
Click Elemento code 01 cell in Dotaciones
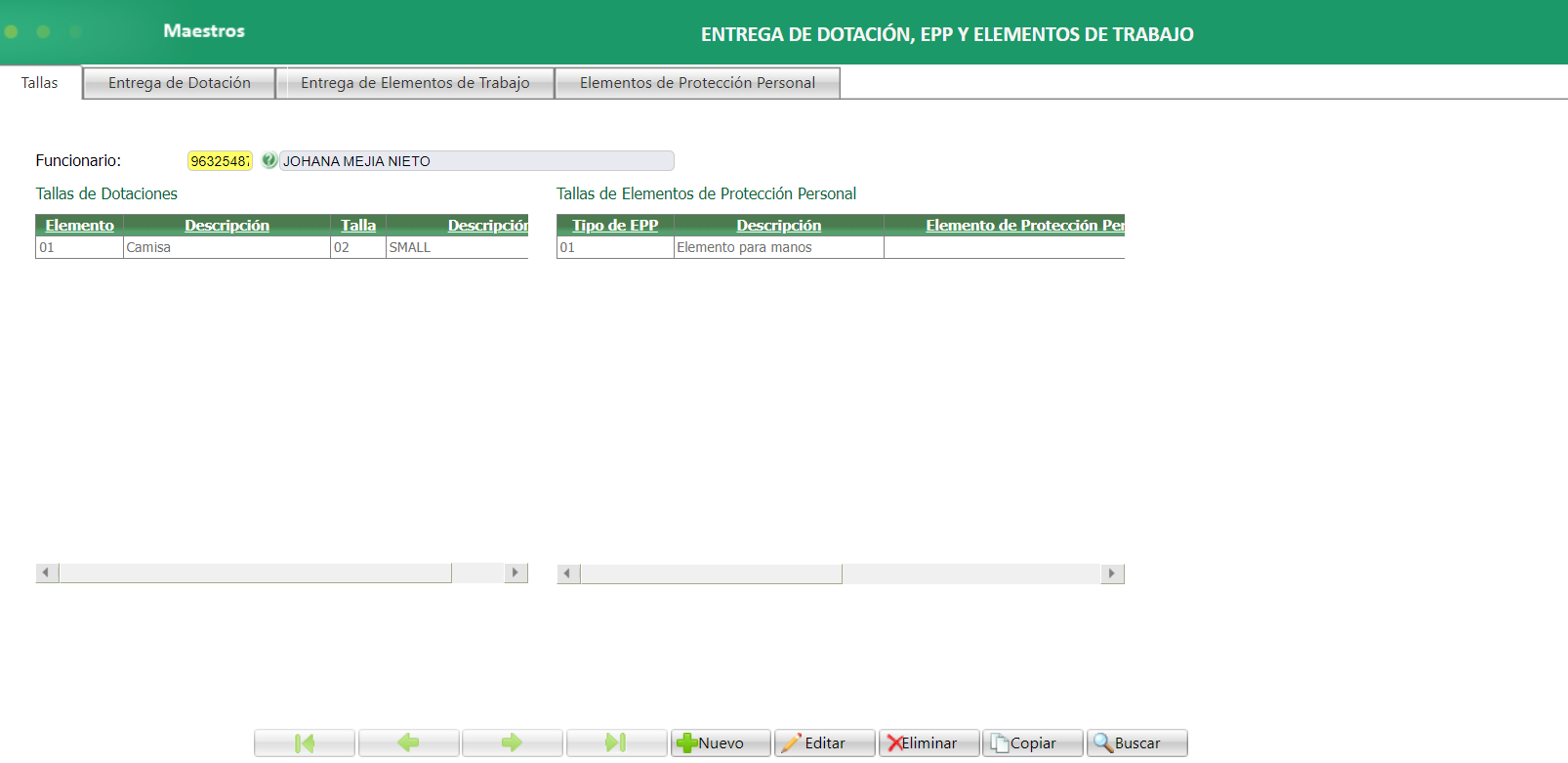point(80,248)
